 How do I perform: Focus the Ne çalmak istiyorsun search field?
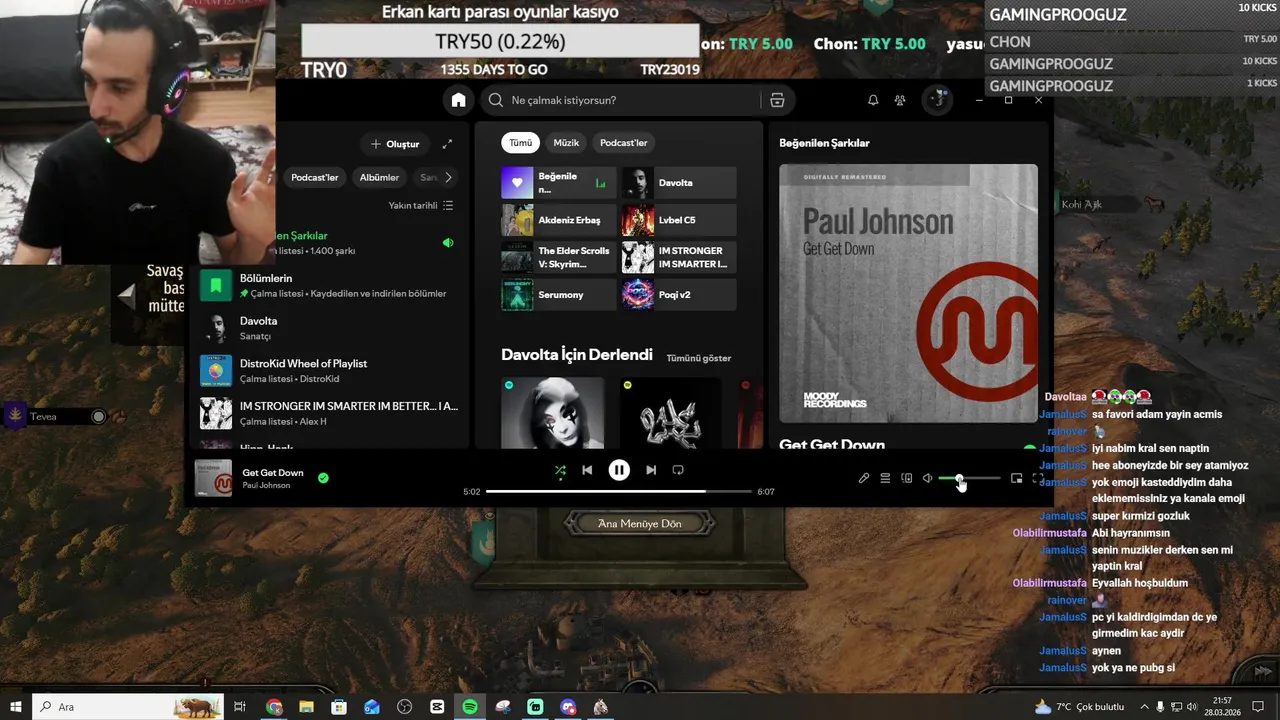[x=620, y=100]
